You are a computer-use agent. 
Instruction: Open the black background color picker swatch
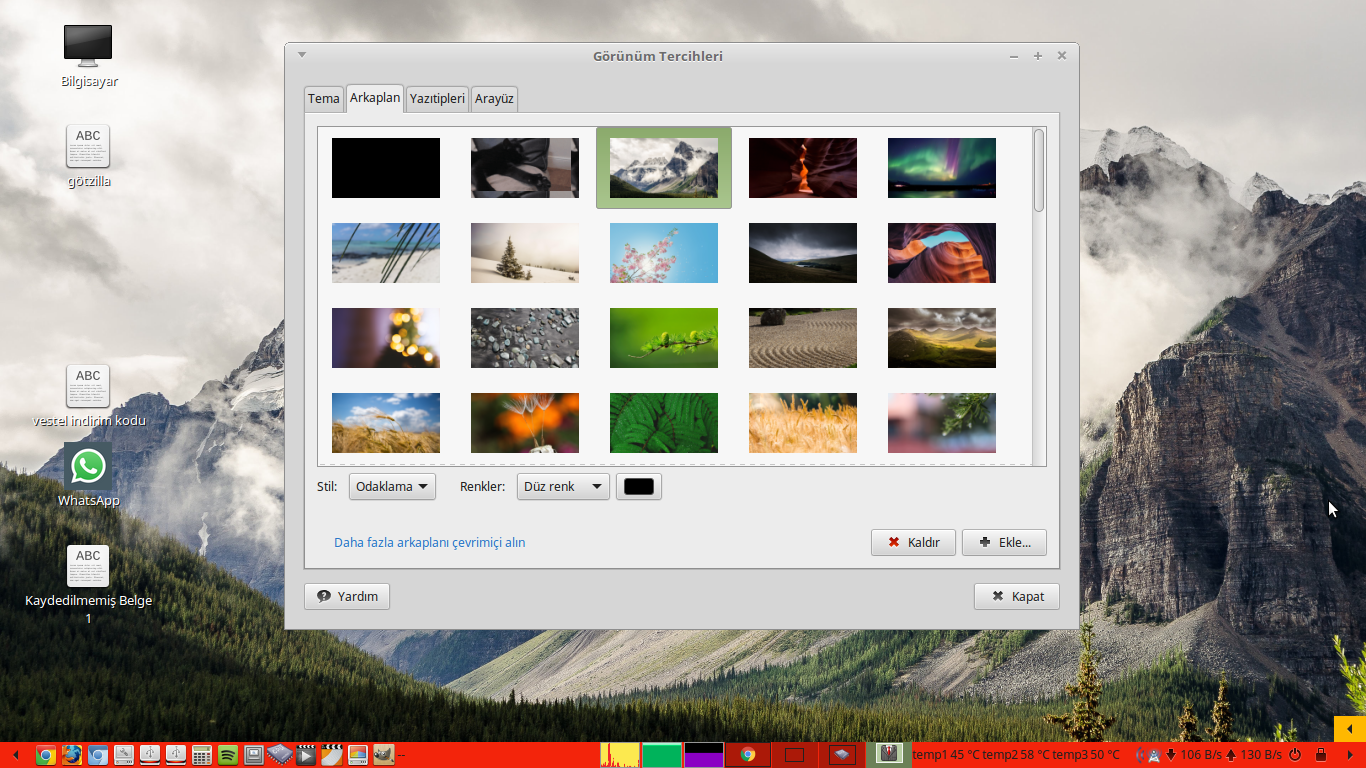[x=639, y=487]
